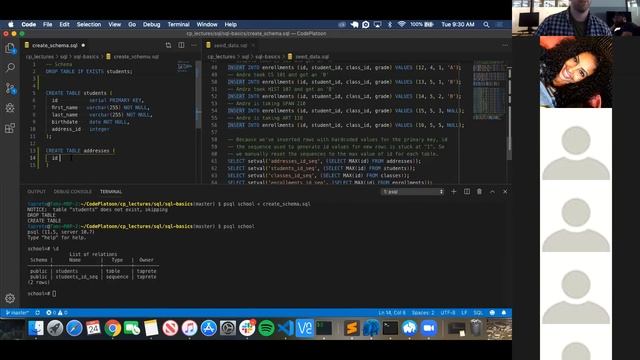Add a new terminal with plus icon
The width and height of the screenshot is (640, 360).
[x=453, y=191]
